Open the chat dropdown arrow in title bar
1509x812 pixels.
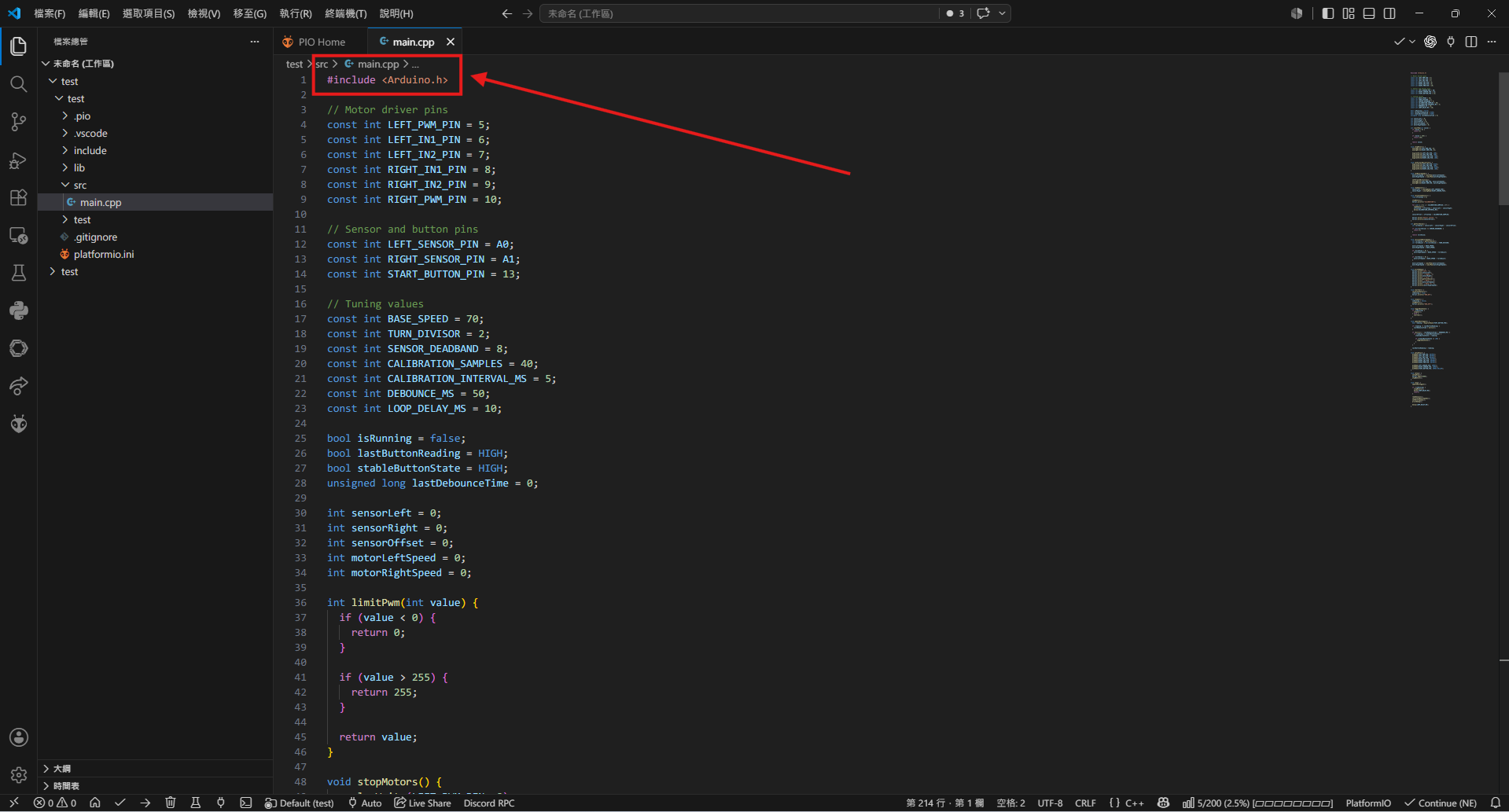click(x=1003, y=13)
